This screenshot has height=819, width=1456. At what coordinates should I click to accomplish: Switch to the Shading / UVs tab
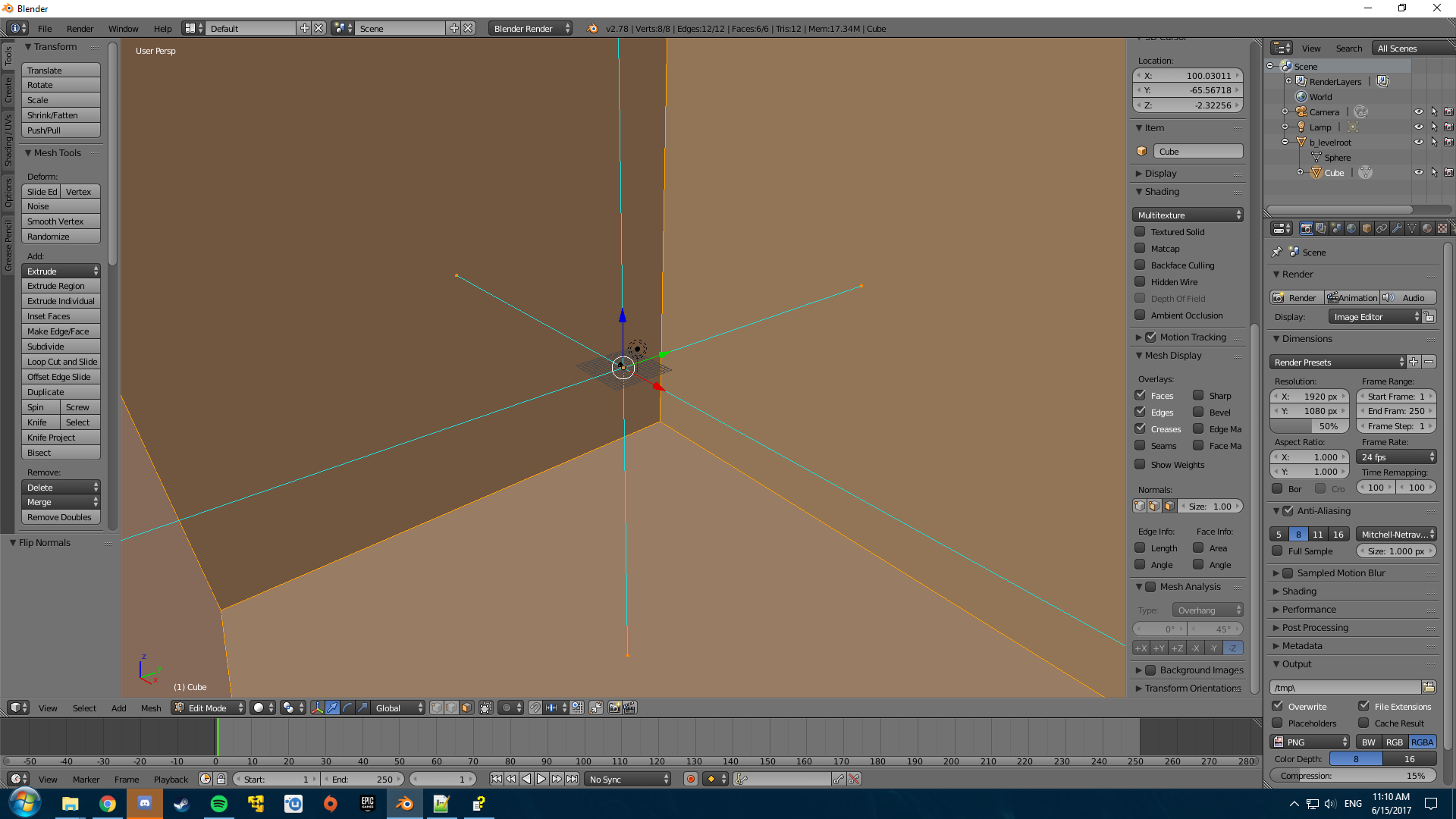coord(8,141)
